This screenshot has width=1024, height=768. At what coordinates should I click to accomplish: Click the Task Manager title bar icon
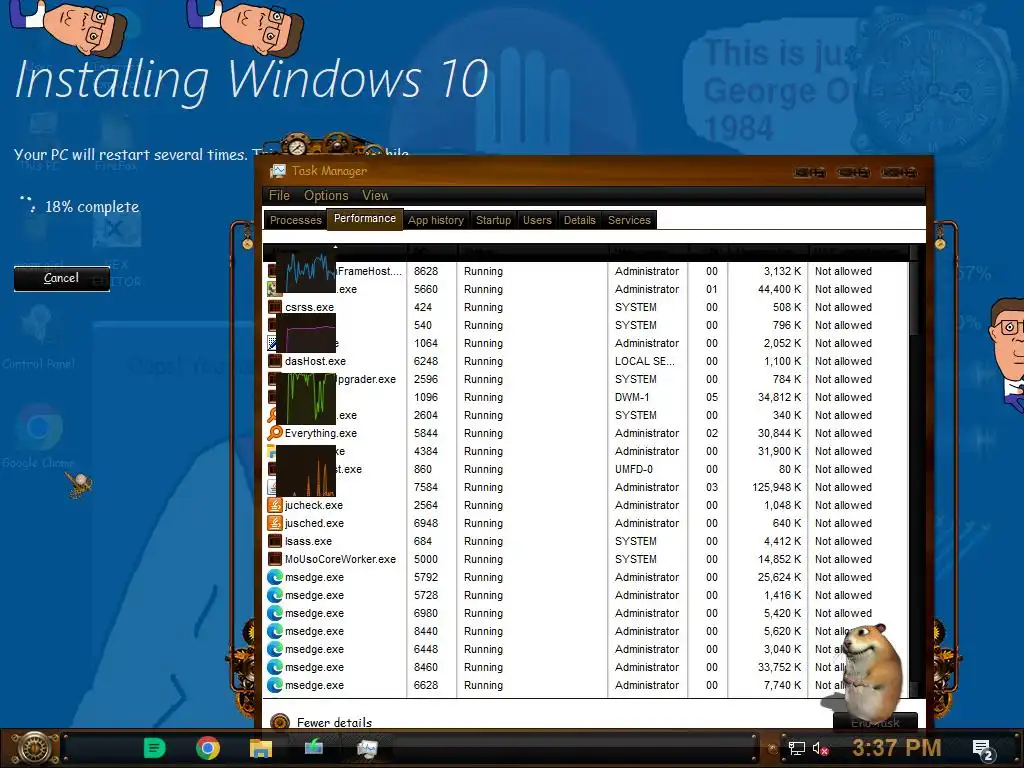point(278,171)
